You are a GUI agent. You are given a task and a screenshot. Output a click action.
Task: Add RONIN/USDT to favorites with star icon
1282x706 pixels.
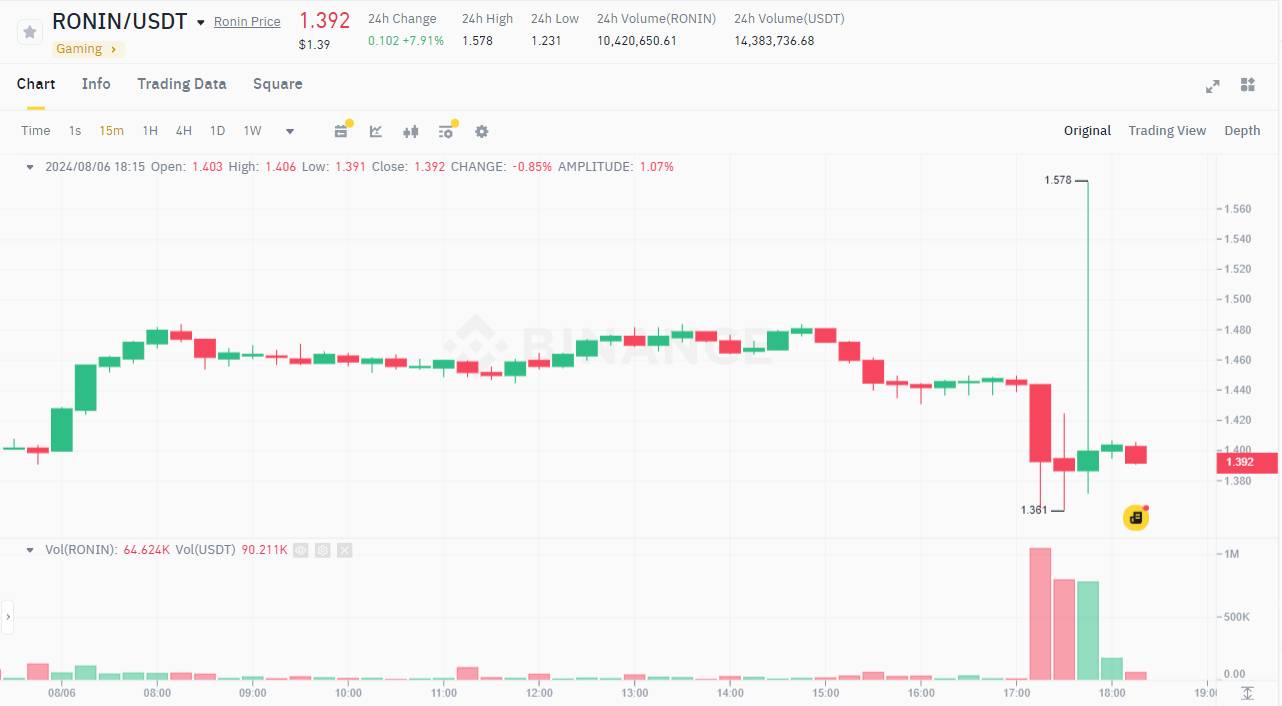tap(30, 32)
